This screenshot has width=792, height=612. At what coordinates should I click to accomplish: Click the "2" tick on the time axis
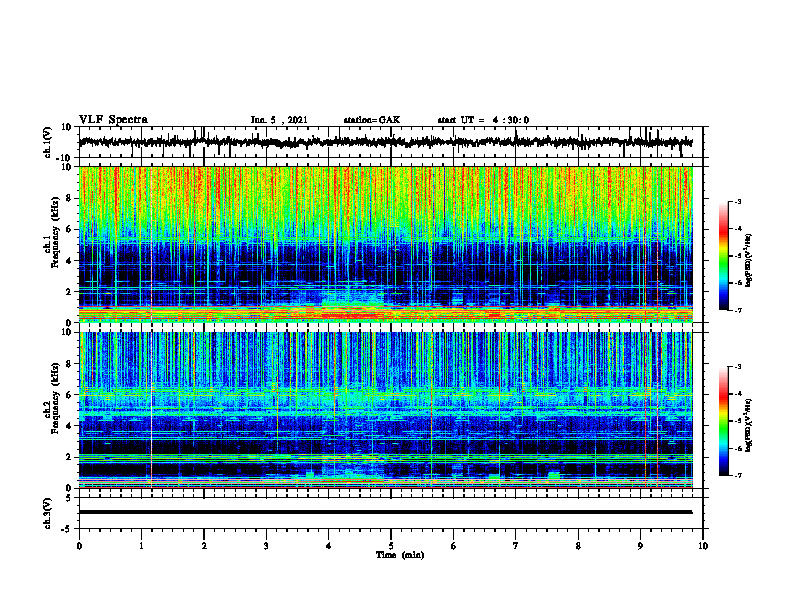(204, 546)
